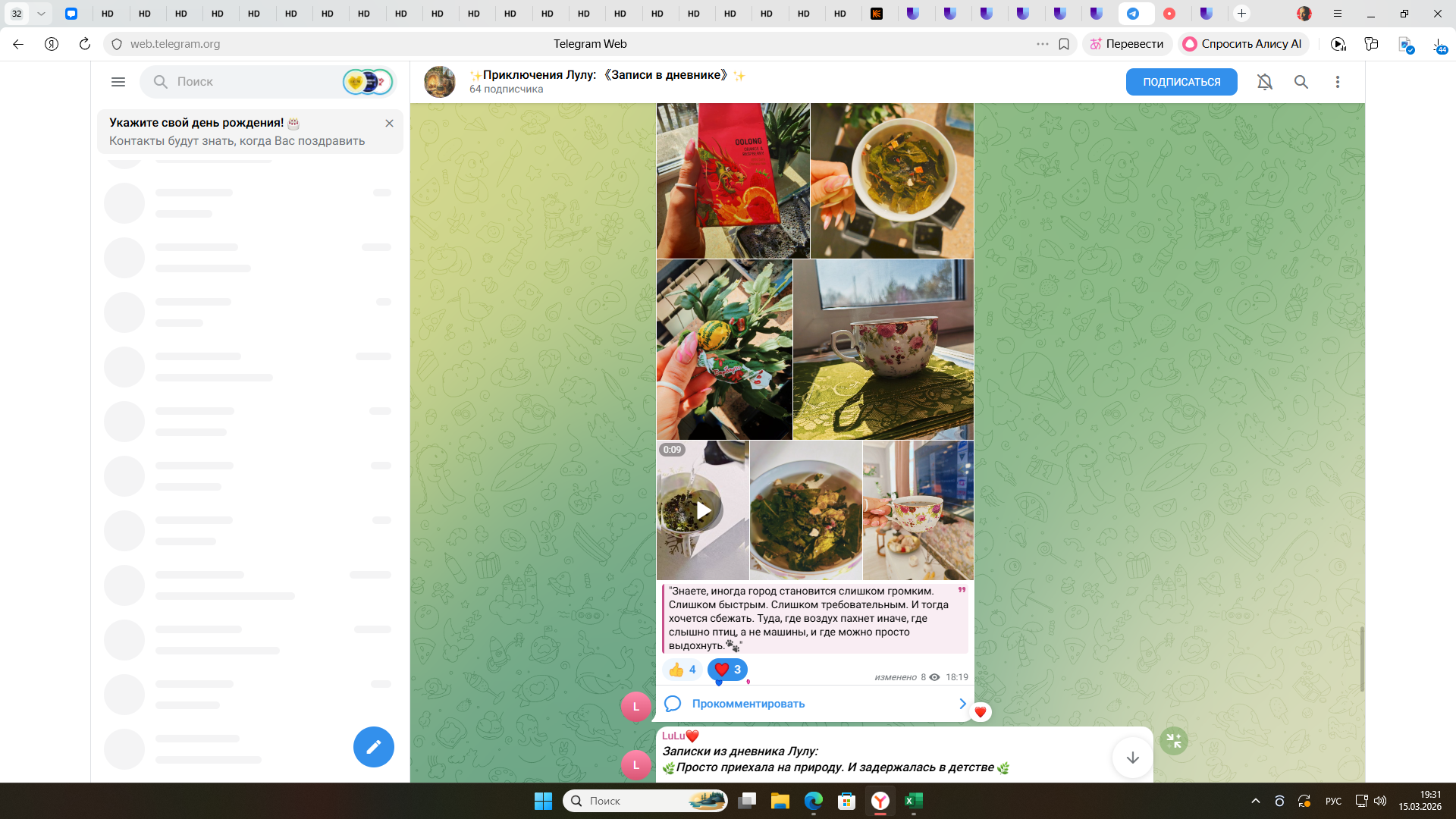Open Excel from the Windows taskbar

tap(913, 801)
